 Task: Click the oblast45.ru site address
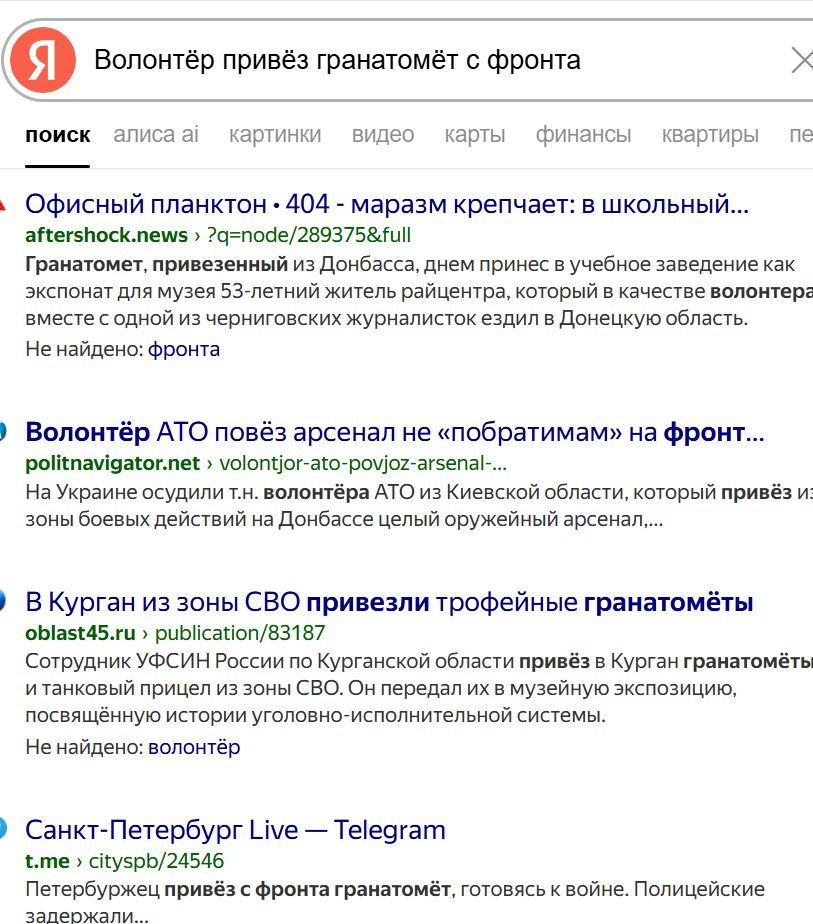coord(80,633)
